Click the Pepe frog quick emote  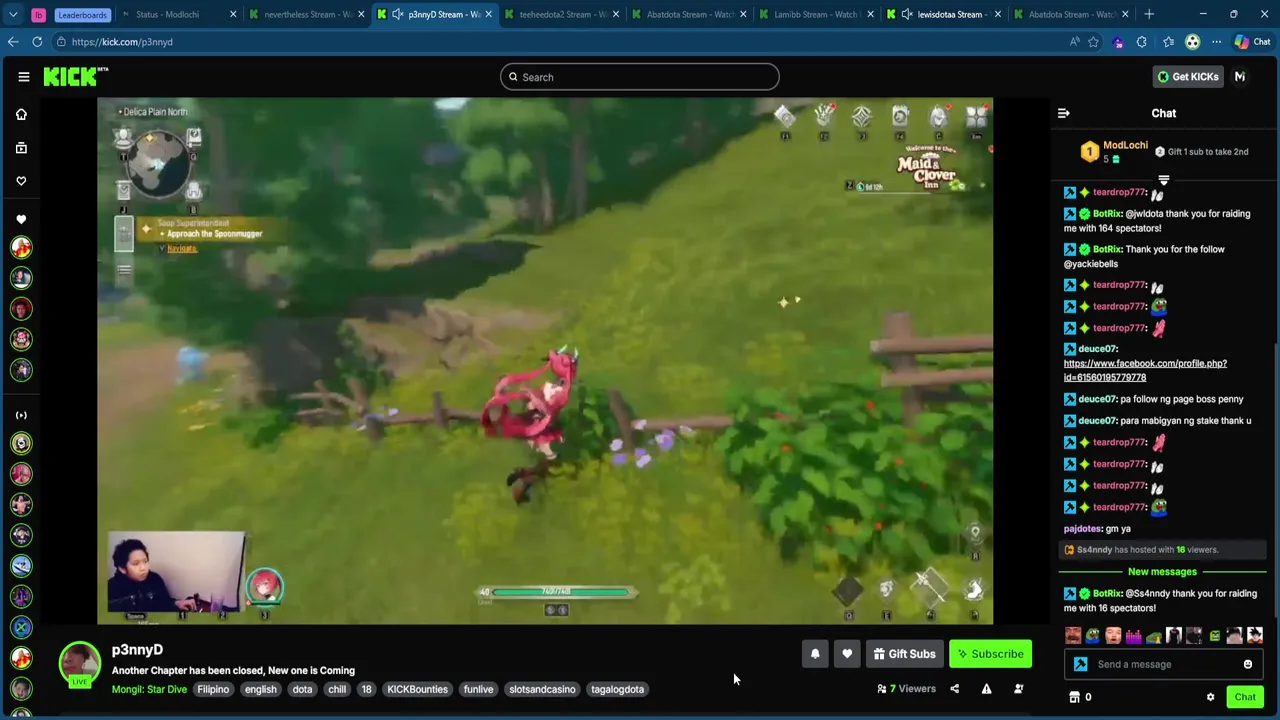click(1093, 635)
